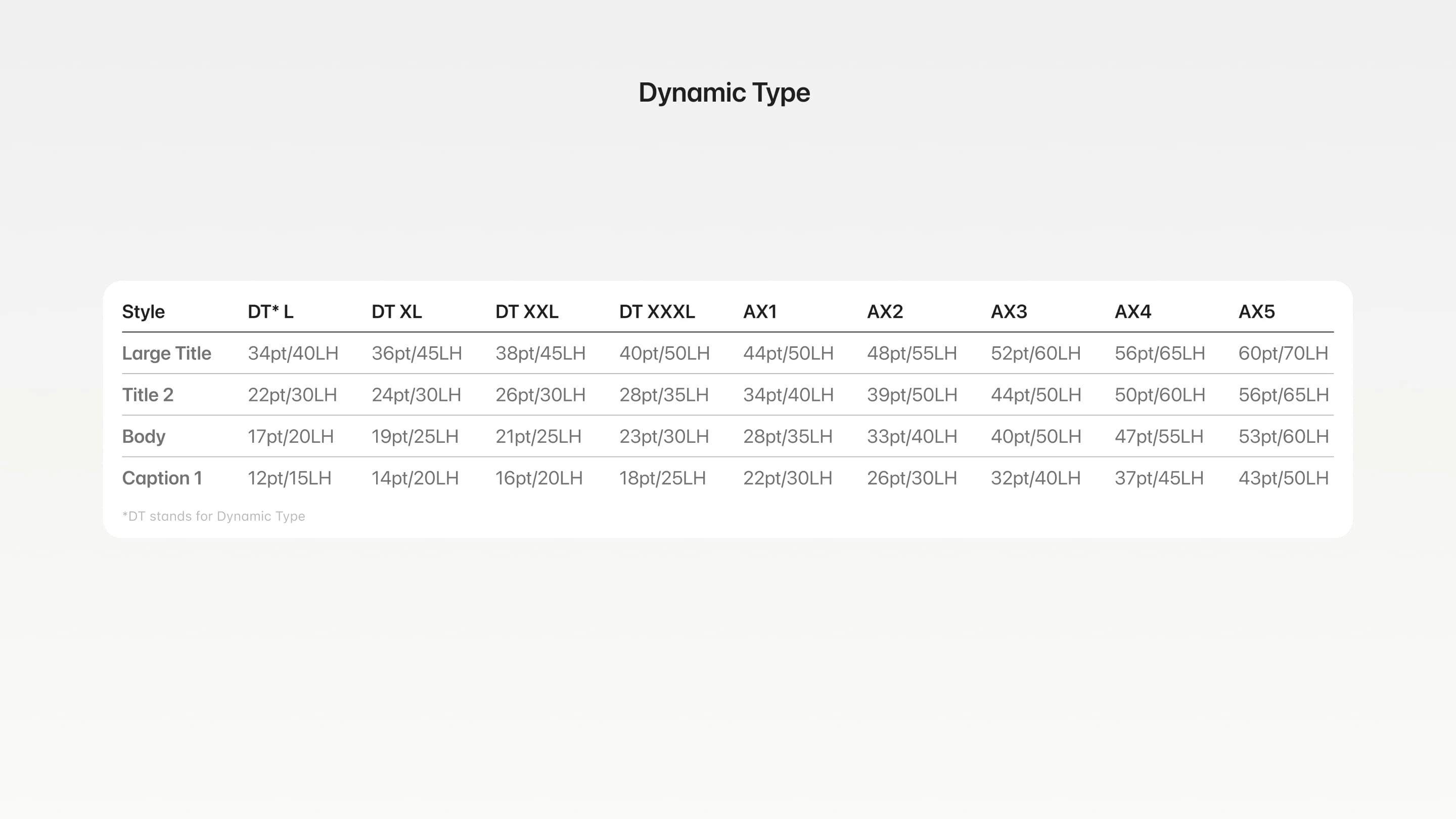Click the 37pt/45LH cell
Screen dimensions: 1456x819
click(1159, 478)
